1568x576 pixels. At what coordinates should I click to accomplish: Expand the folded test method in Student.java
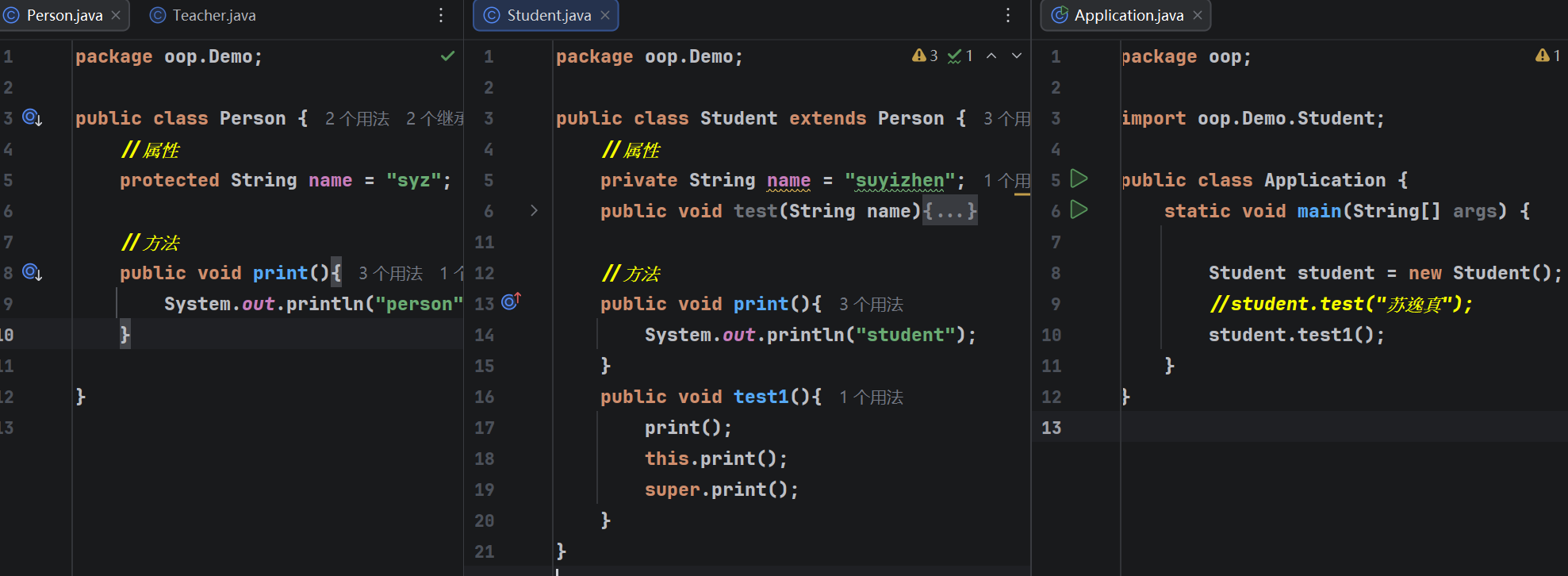534,210
